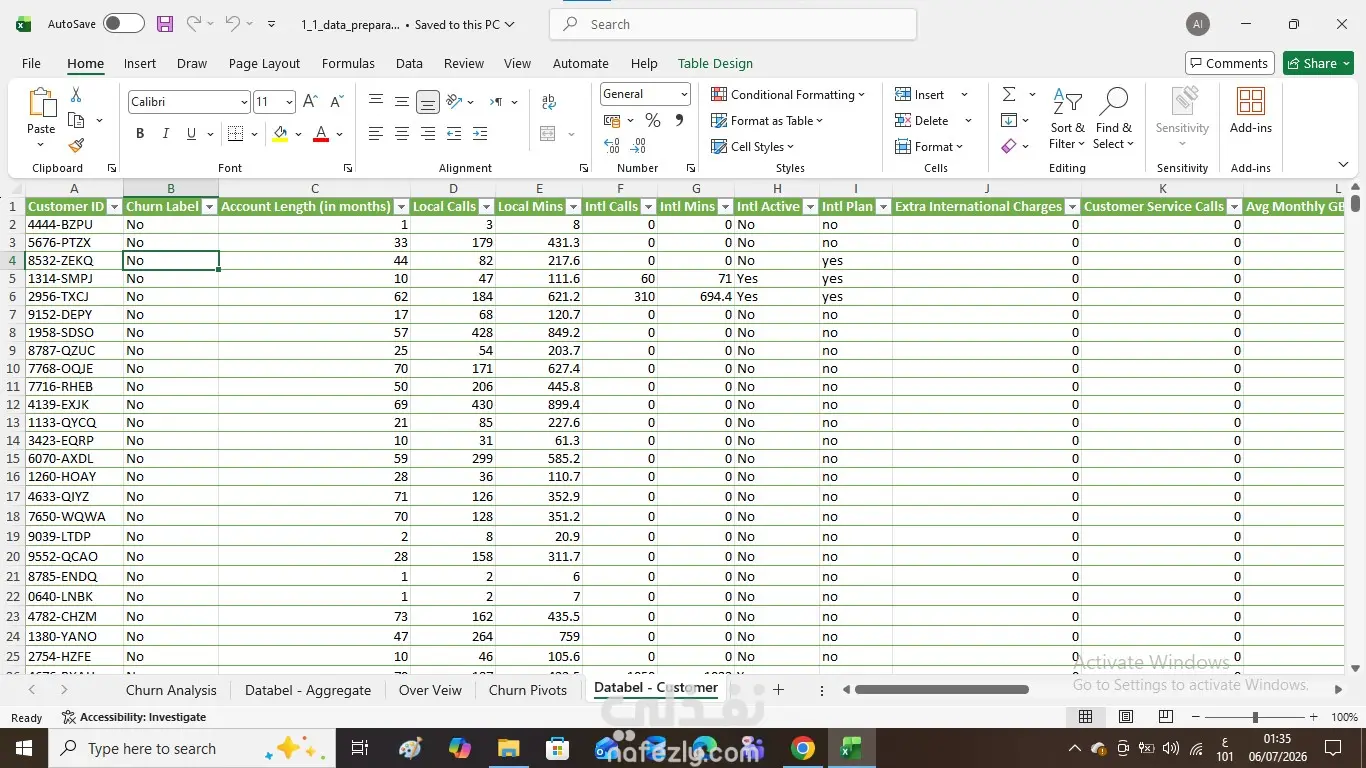Collapse the ribbon with chevron
Viewport: 1366px width, 768px height.
[1343, 165]
